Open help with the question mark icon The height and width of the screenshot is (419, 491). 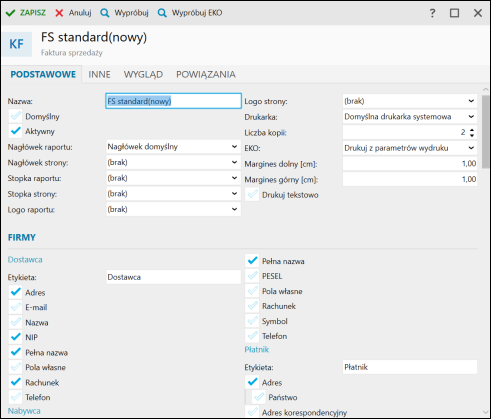tap(432, 13)
